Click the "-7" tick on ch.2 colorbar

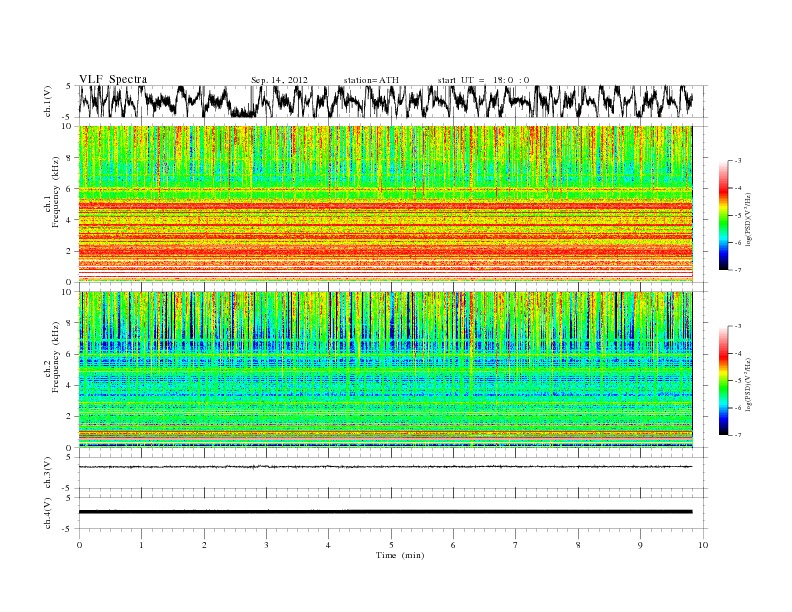(x=737, y=435)
